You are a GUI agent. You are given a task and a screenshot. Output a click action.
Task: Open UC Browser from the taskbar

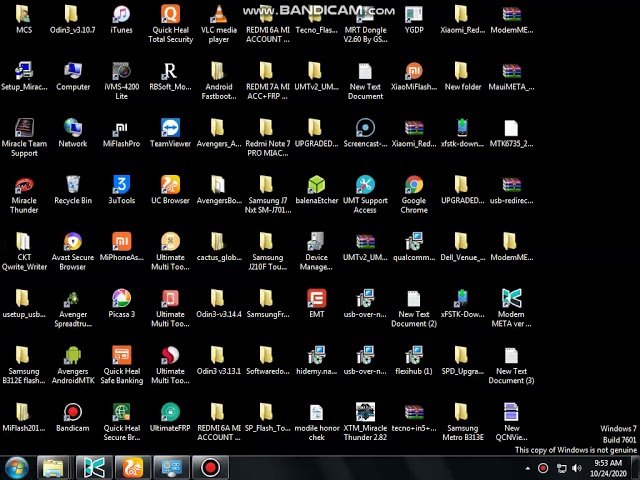[133, 468]
